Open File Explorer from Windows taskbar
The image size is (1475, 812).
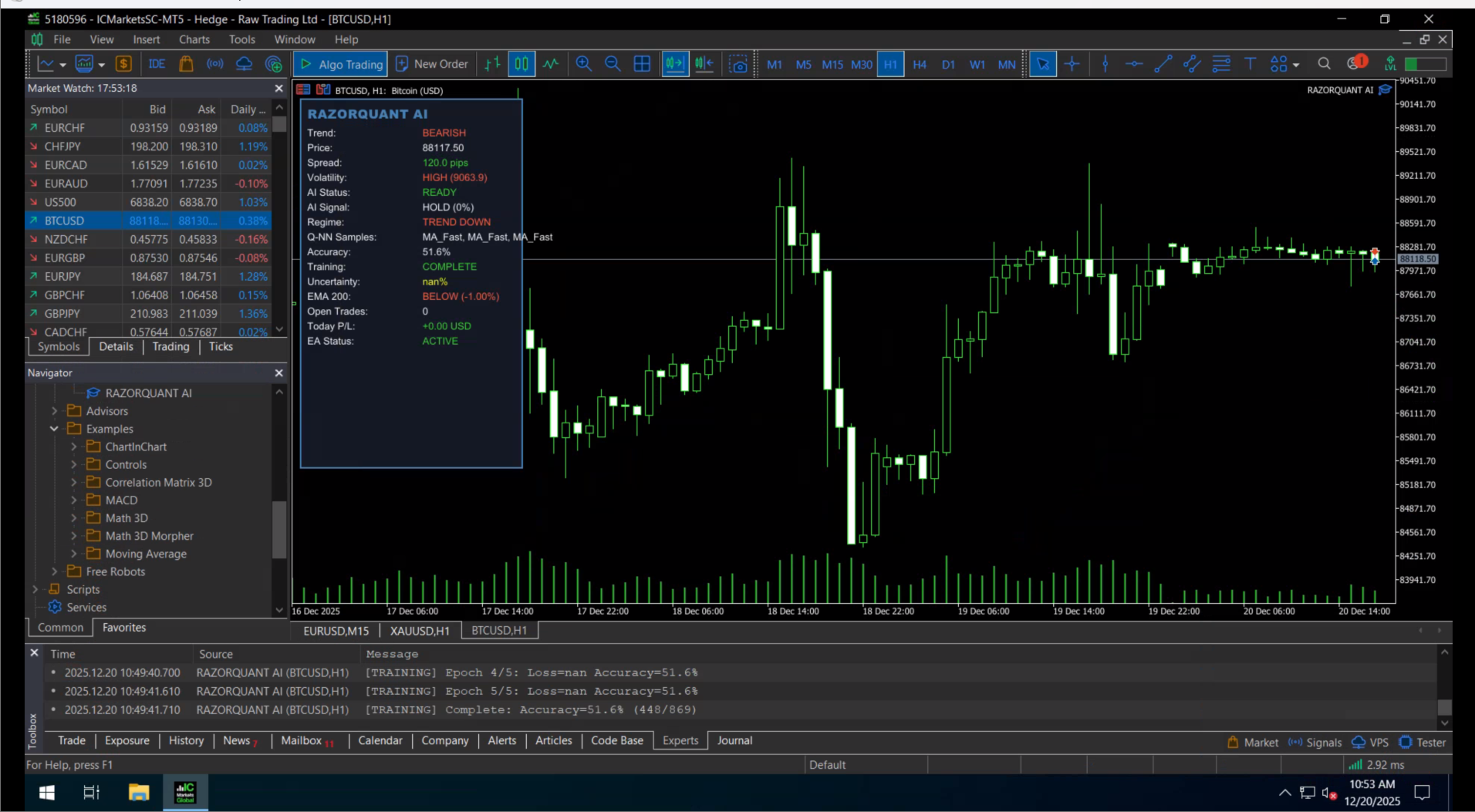click(x=139, y=792)
